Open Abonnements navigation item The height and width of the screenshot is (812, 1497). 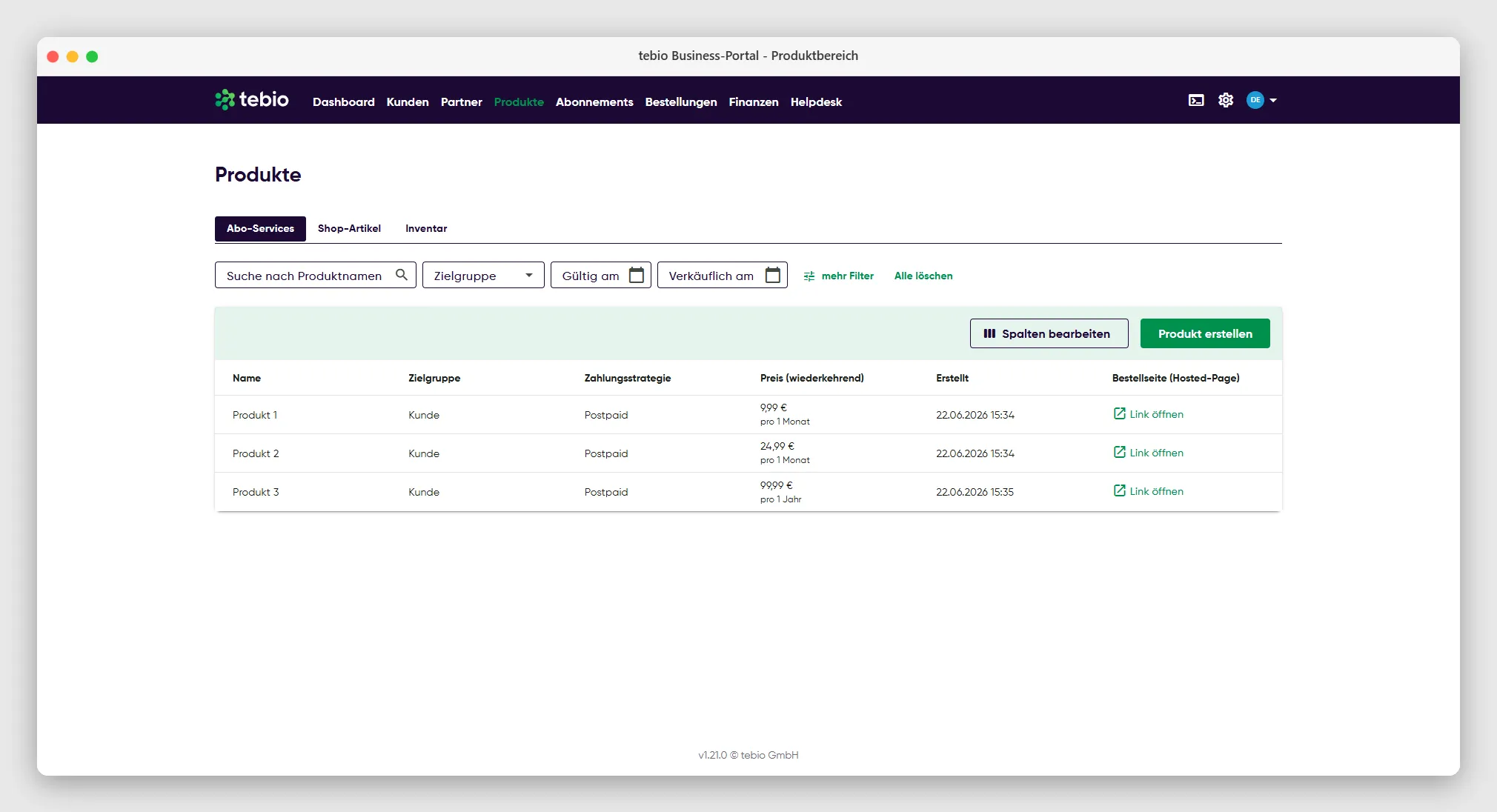(594, 101)
